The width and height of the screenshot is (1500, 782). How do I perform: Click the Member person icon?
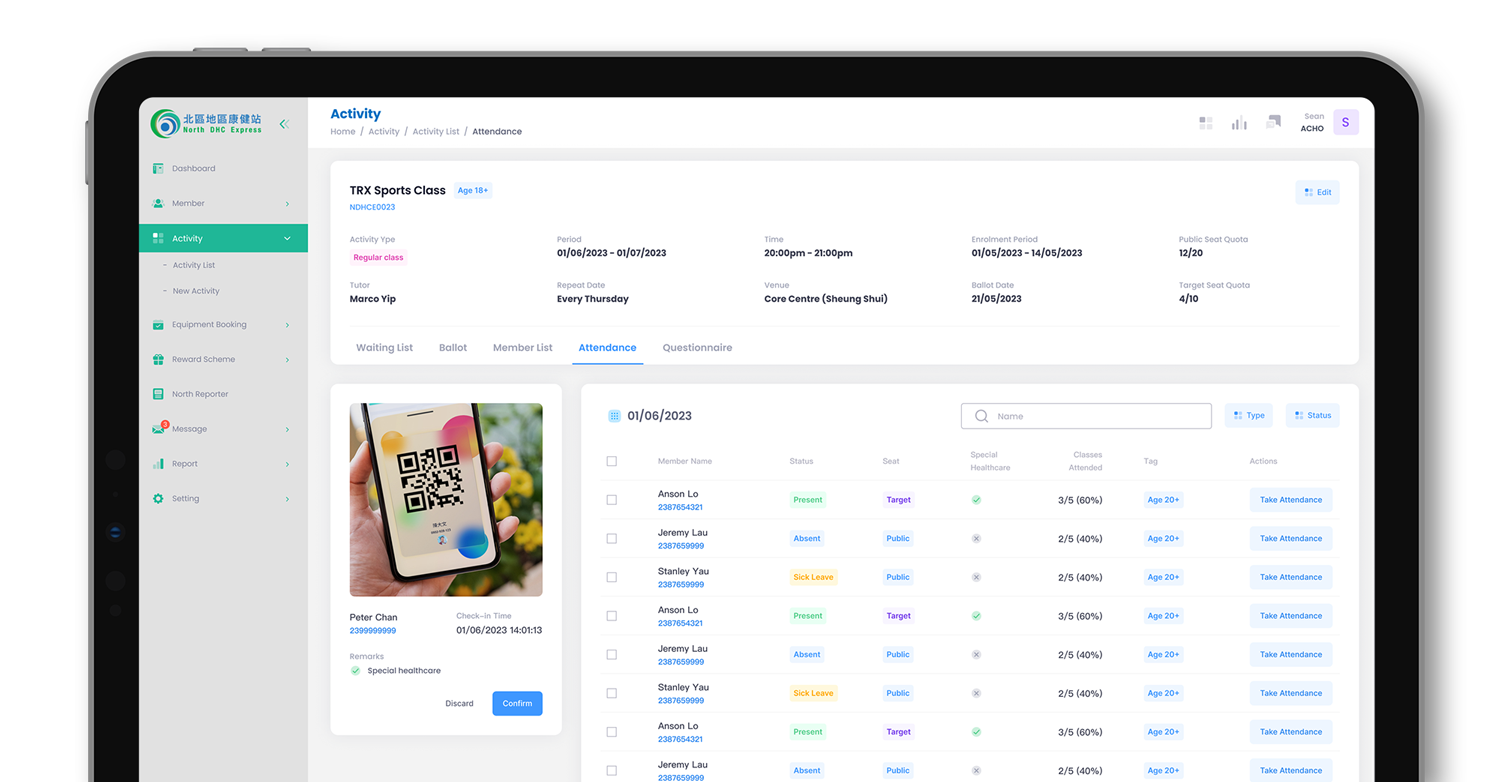[x=158, y=203]
